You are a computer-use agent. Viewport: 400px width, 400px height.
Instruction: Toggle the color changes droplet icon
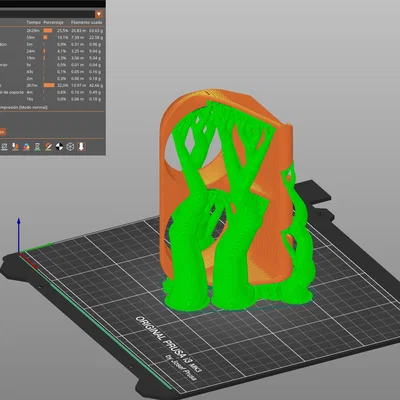(26, 147)
